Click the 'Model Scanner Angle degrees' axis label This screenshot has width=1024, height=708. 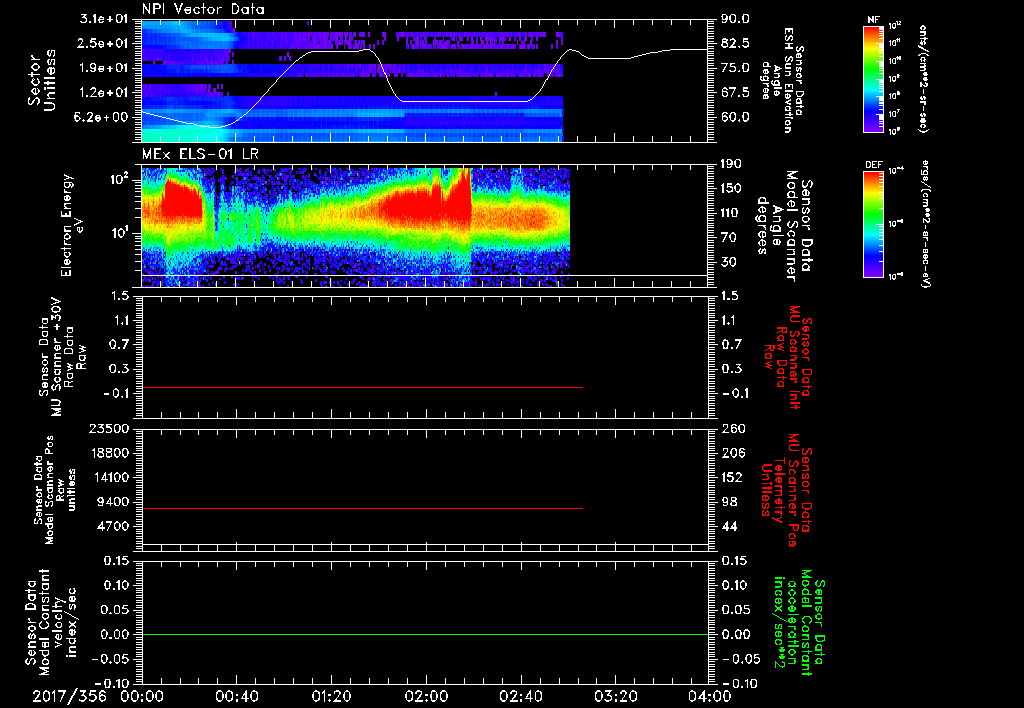click(x=784, y=225)
